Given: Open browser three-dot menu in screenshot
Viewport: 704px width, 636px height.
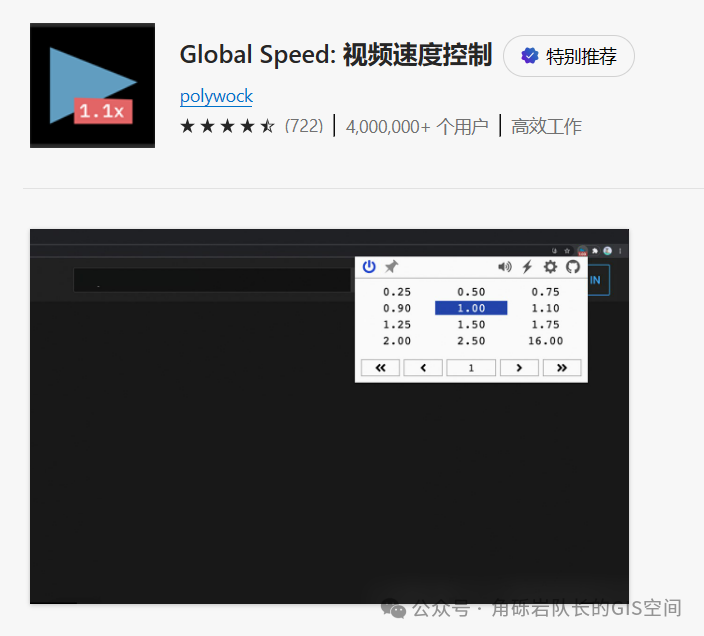Looking at the screenshot, I should click(620, 251).
